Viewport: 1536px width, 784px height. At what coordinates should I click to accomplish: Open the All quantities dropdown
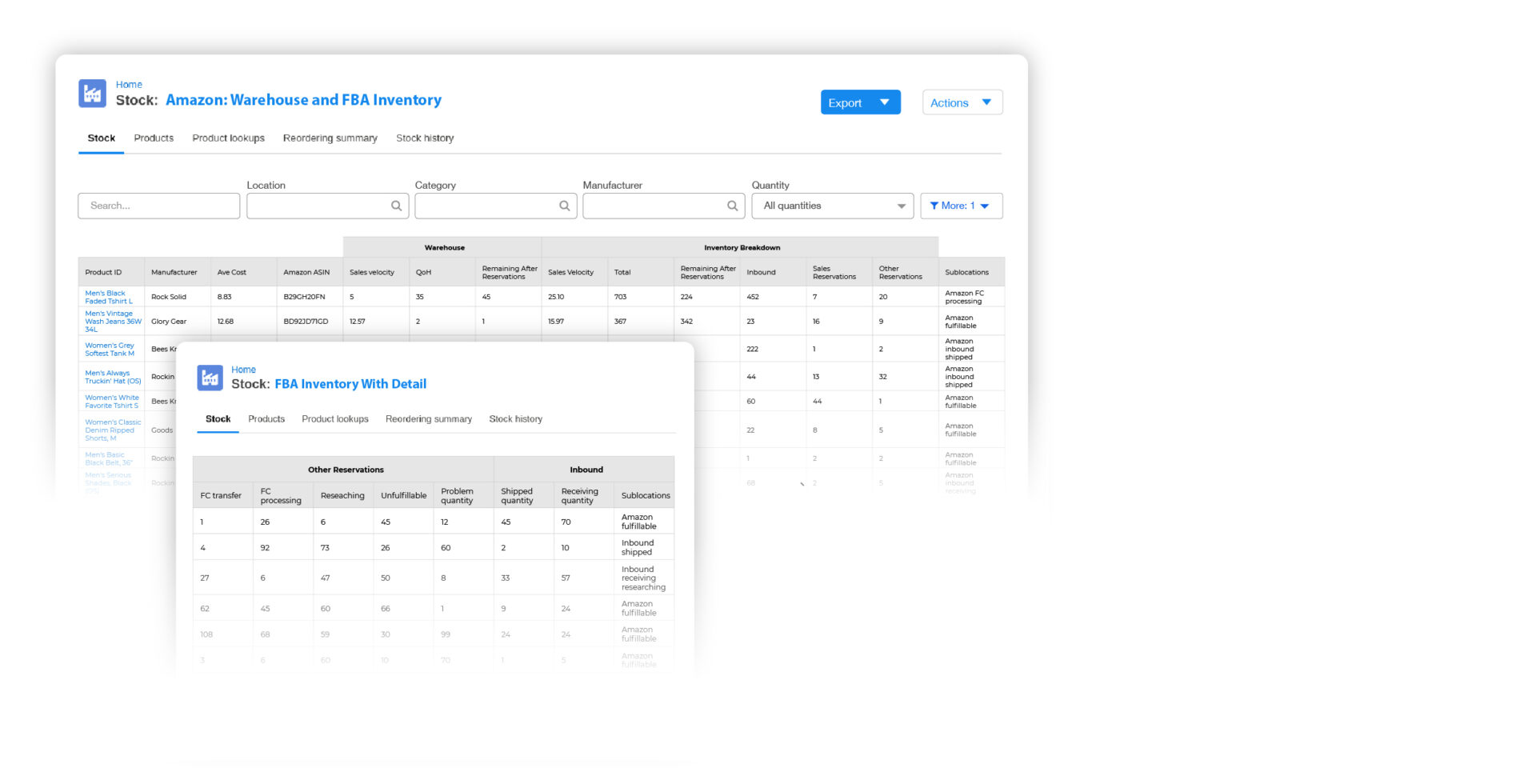[x=832, y=206]
